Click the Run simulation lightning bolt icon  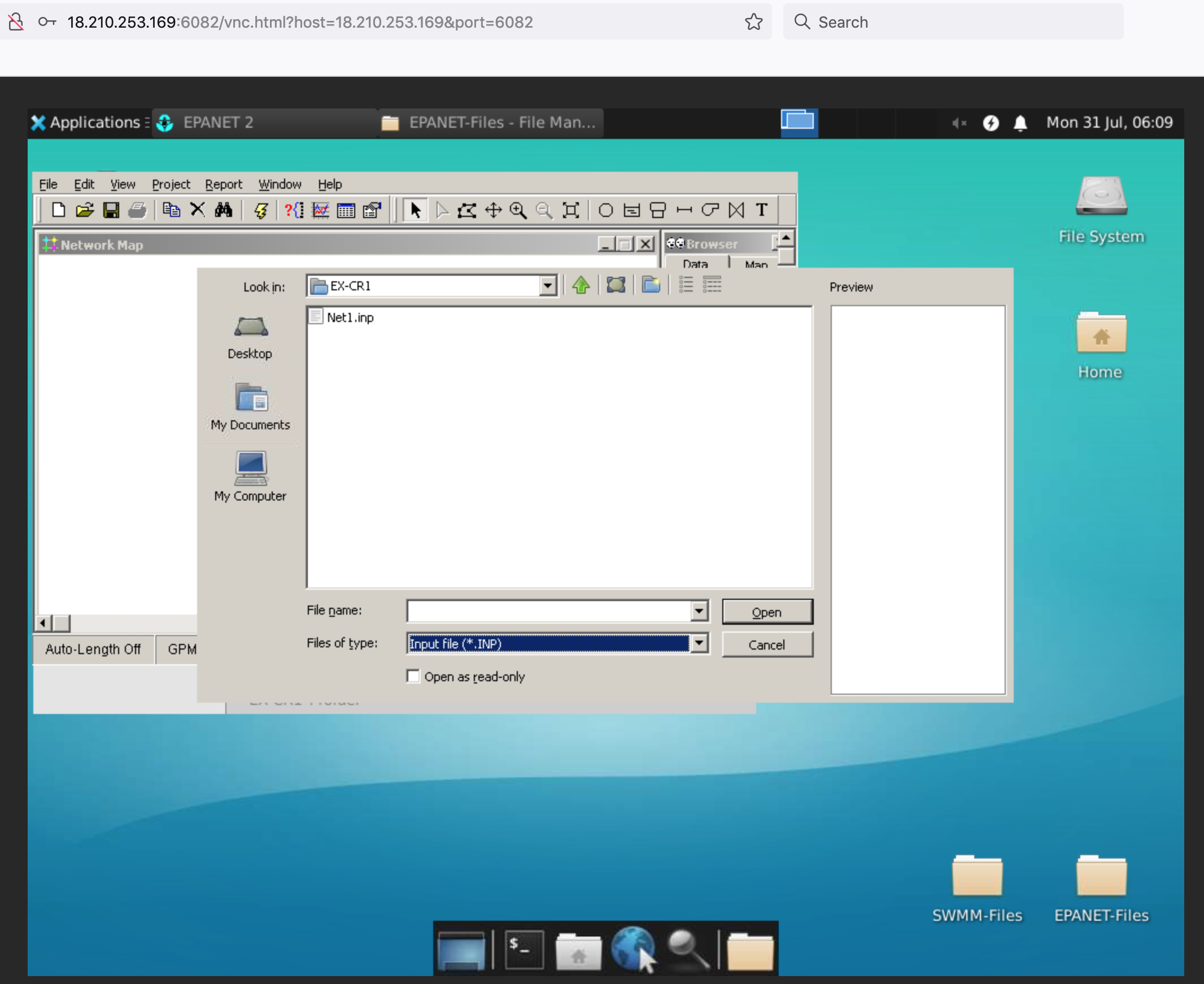coord(261,210)
